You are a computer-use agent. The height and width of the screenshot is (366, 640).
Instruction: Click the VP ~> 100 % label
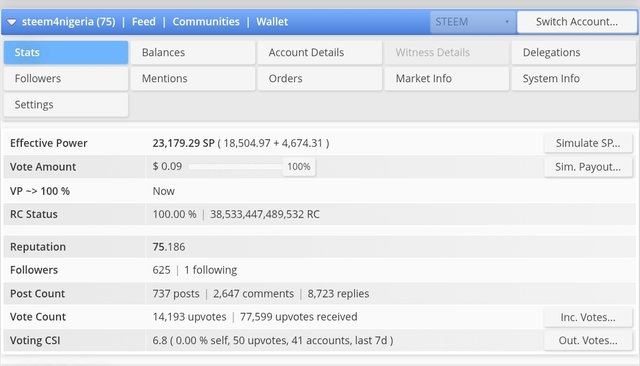(x=40, y=191)
